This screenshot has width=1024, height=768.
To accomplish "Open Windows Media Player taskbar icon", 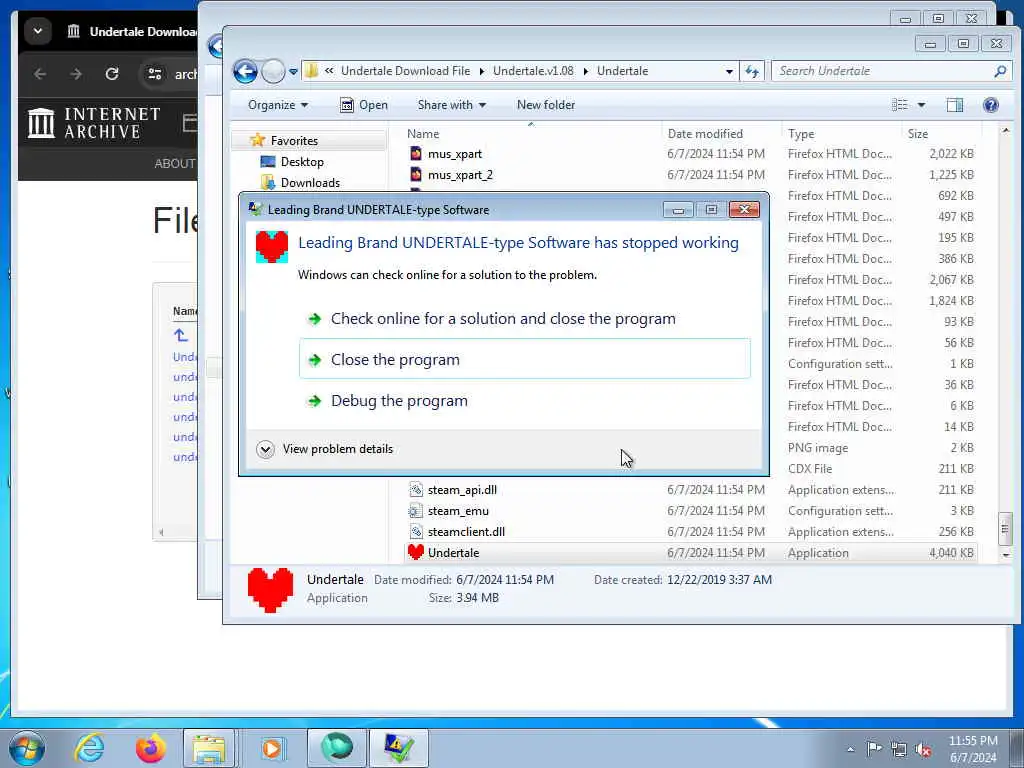I will 272,748.
